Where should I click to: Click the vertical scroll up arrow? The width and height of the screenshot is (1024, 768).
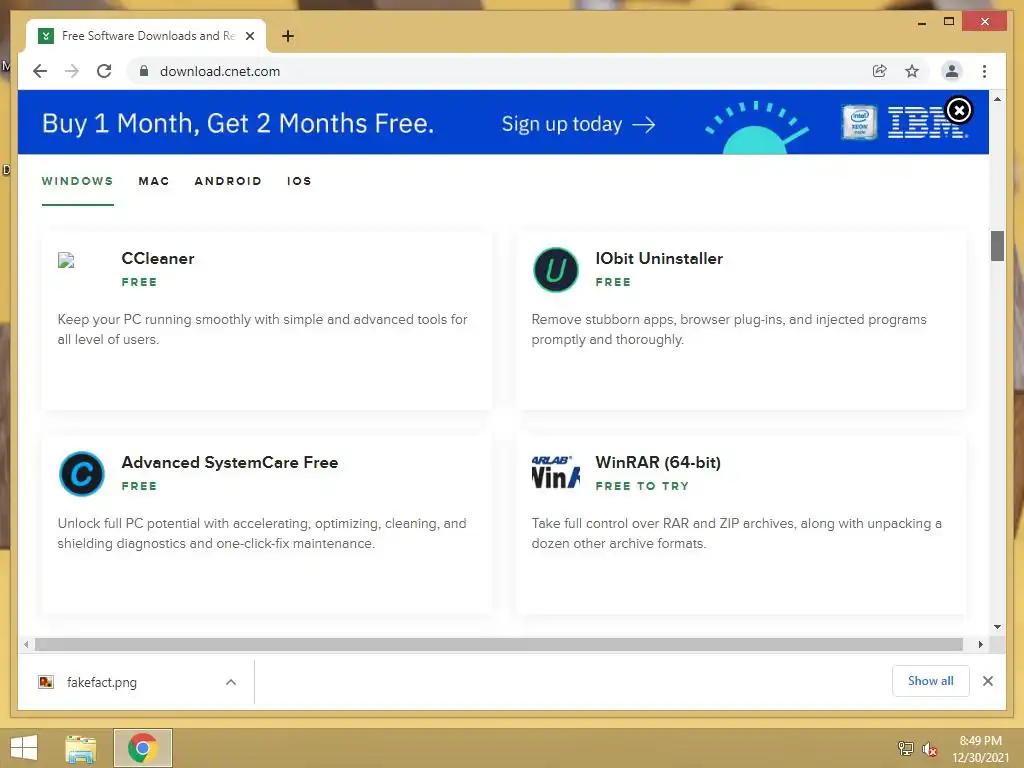(997, 99)
